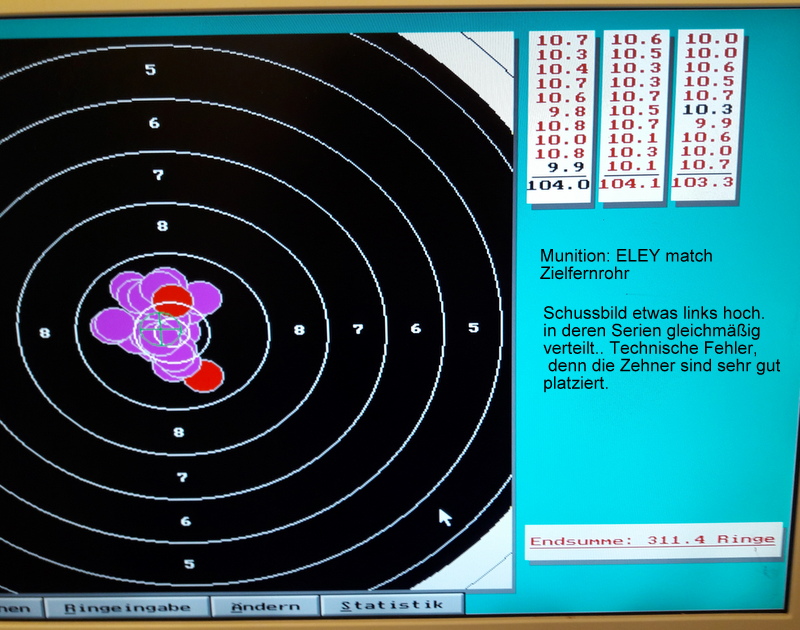
Task: Click the Zielfernrohr text line
Action: (585, 273)
